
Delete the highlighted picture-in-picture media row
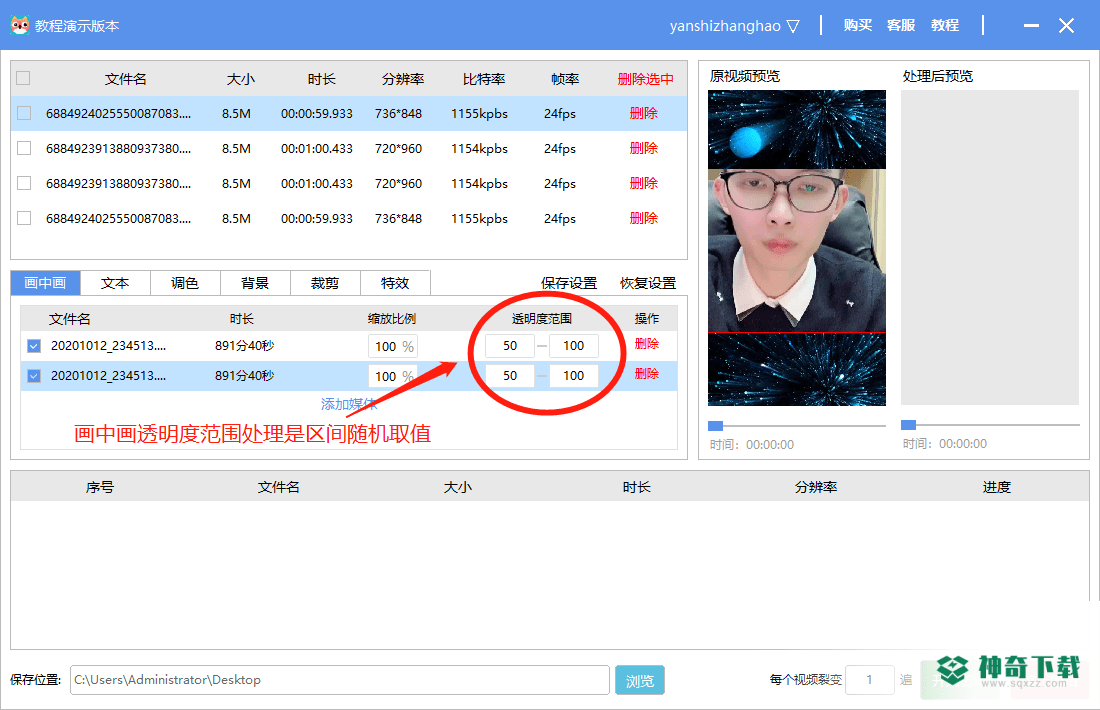pyautogui.click(x=647, y=374)
